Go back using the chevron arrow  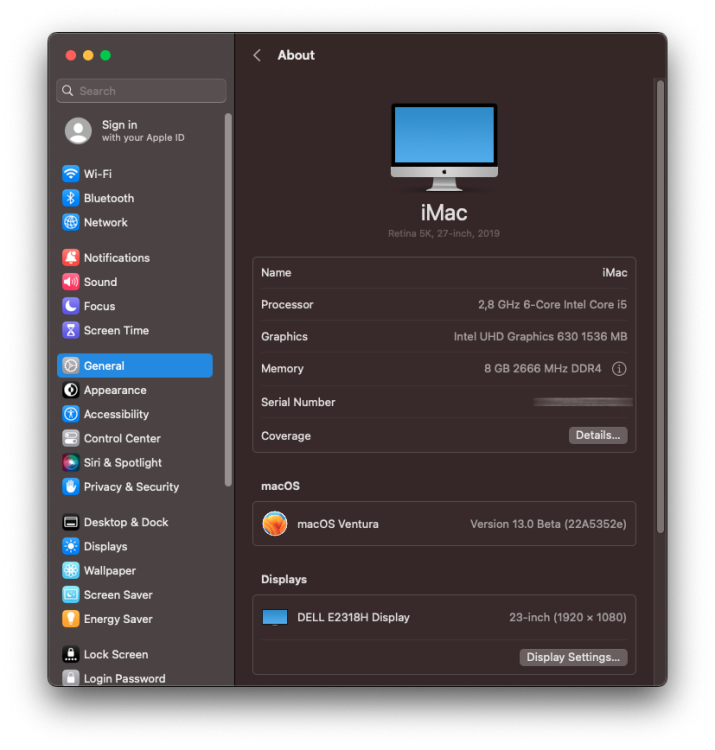(x=257, y=55)
